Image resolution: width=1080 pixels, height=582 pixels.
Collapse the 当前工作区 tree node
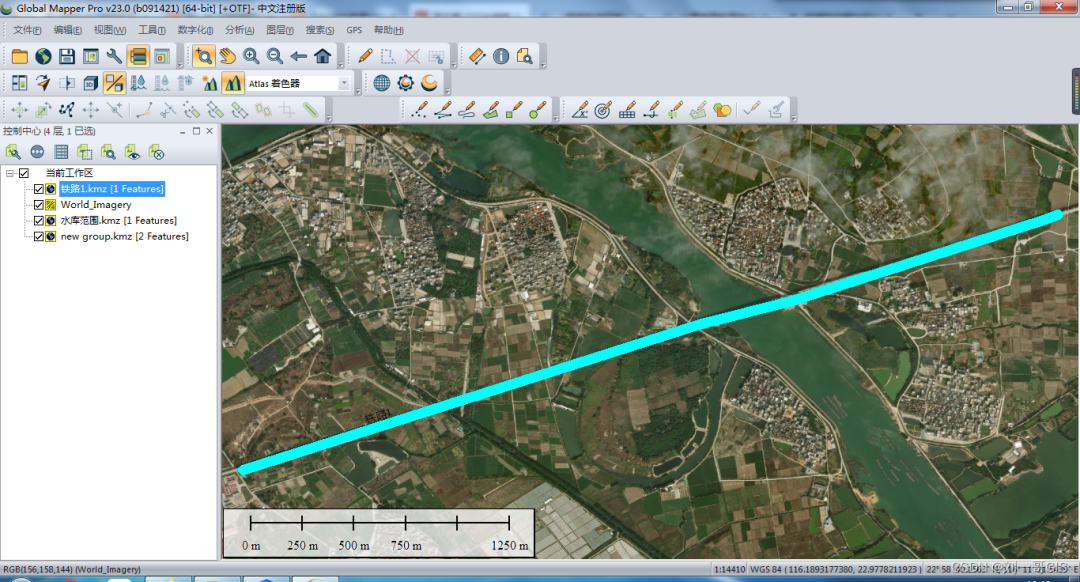click(10, 173)
